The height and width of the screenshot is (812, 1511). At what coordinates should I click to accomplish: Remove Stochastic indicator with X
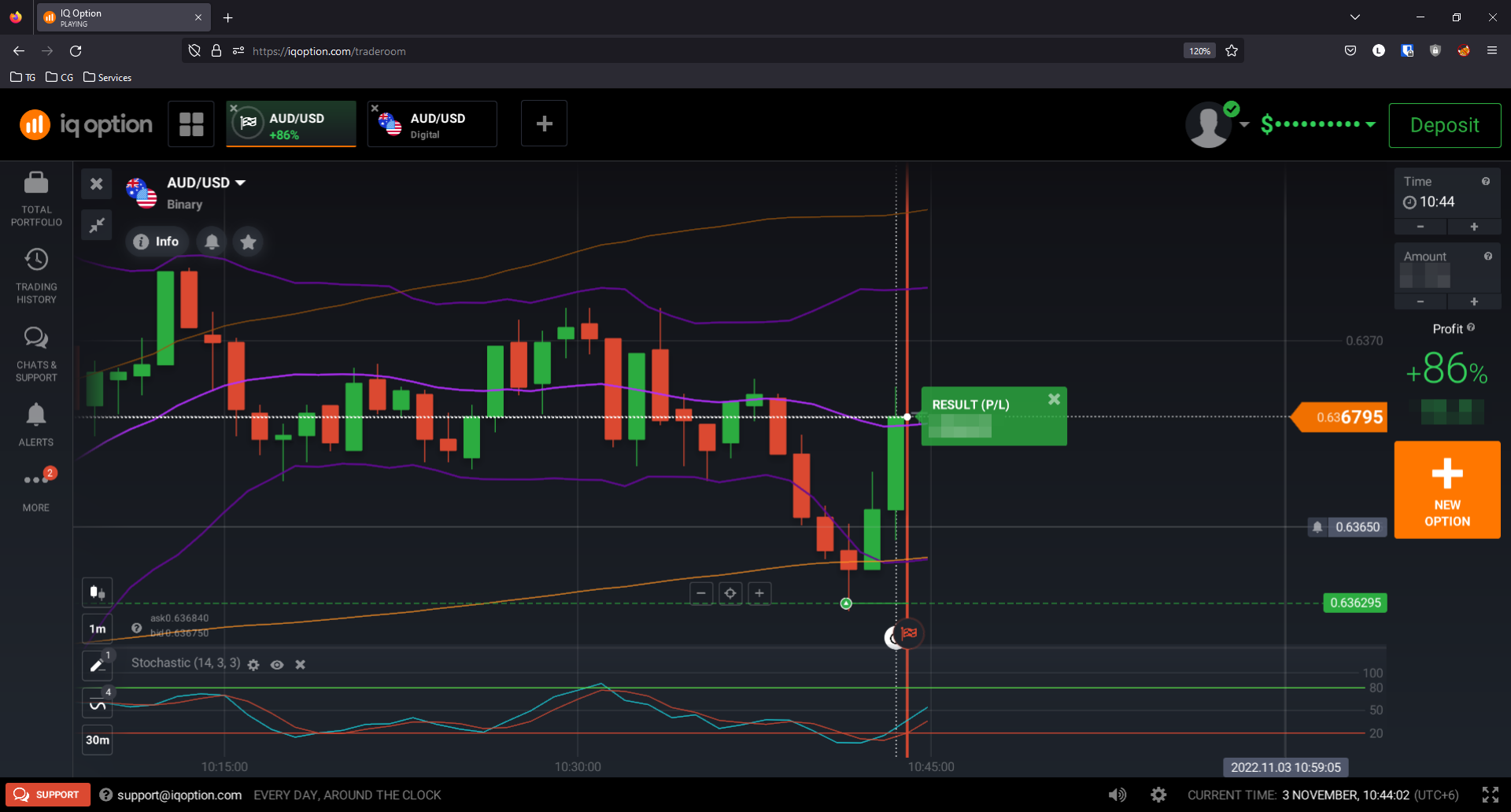pyautogui.click(x=300, y=665)
